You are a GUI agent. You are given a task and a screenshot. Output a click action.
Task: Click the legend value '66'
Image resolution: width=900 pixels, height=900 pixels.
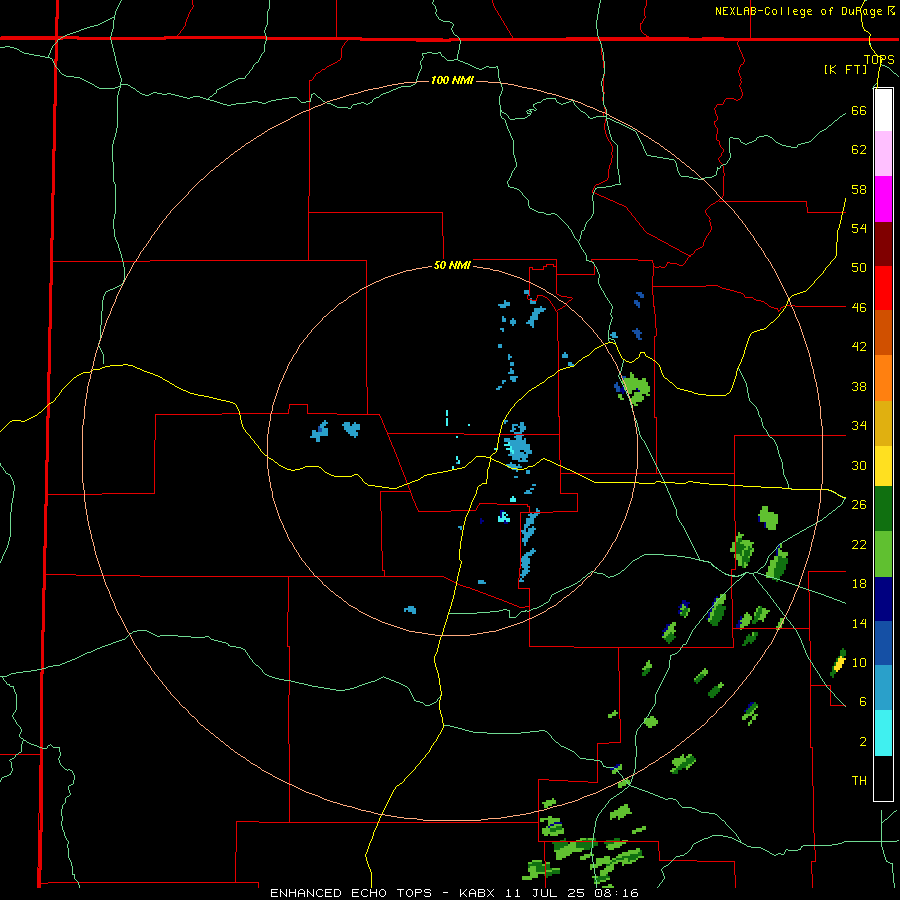pyautogui.click(x=859, y=111)
